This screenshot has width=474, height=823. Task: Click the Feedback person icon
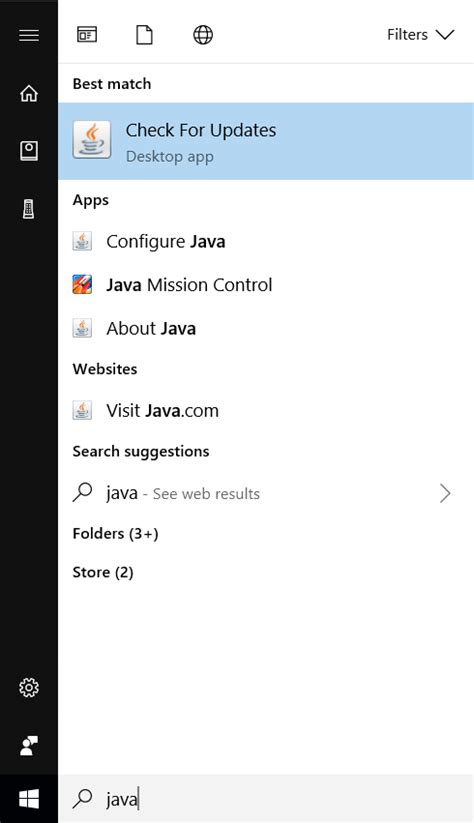pyautogui.click(x=29, y=745)
